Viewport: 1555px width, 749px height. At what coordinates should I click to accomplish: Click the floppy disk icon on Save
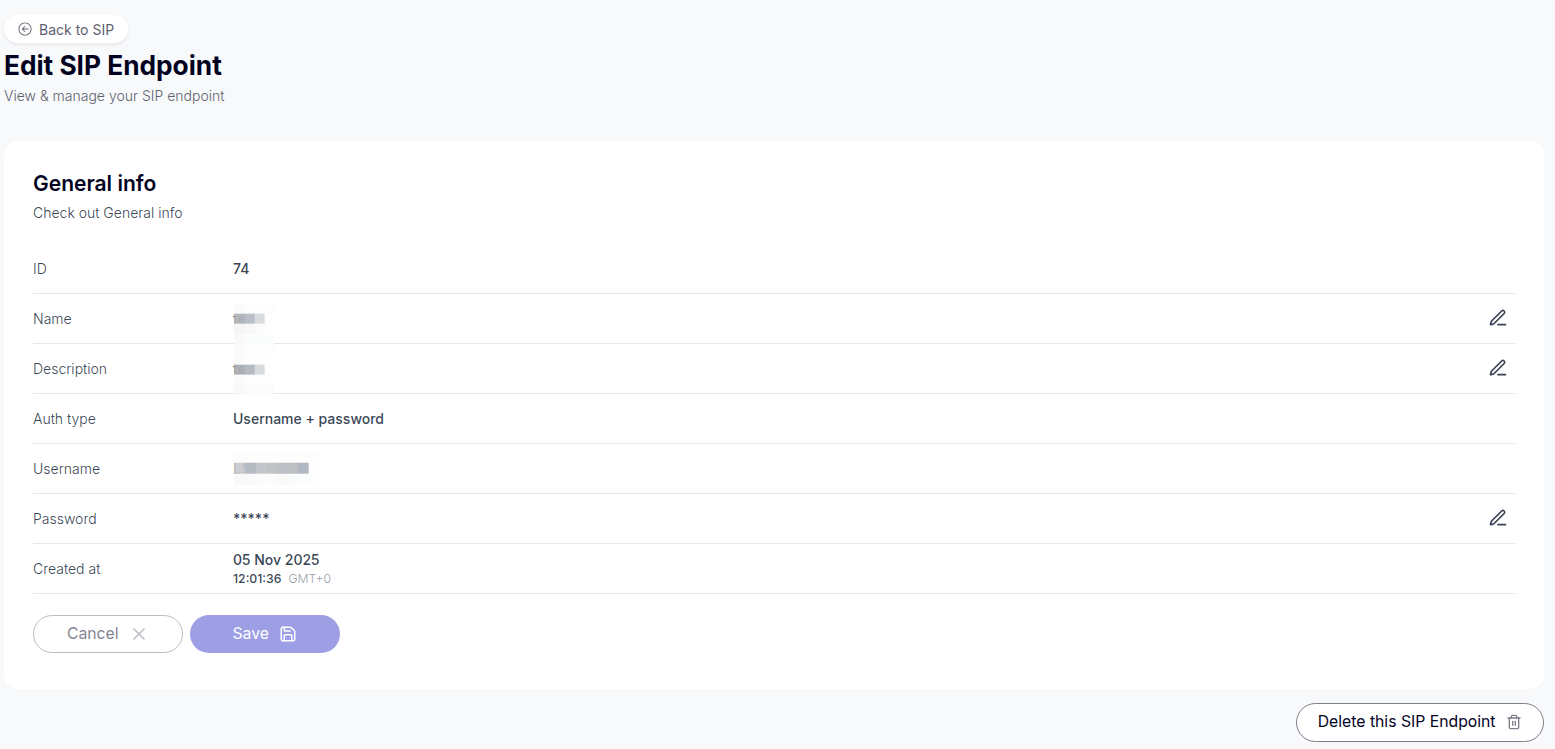point(288,634)
